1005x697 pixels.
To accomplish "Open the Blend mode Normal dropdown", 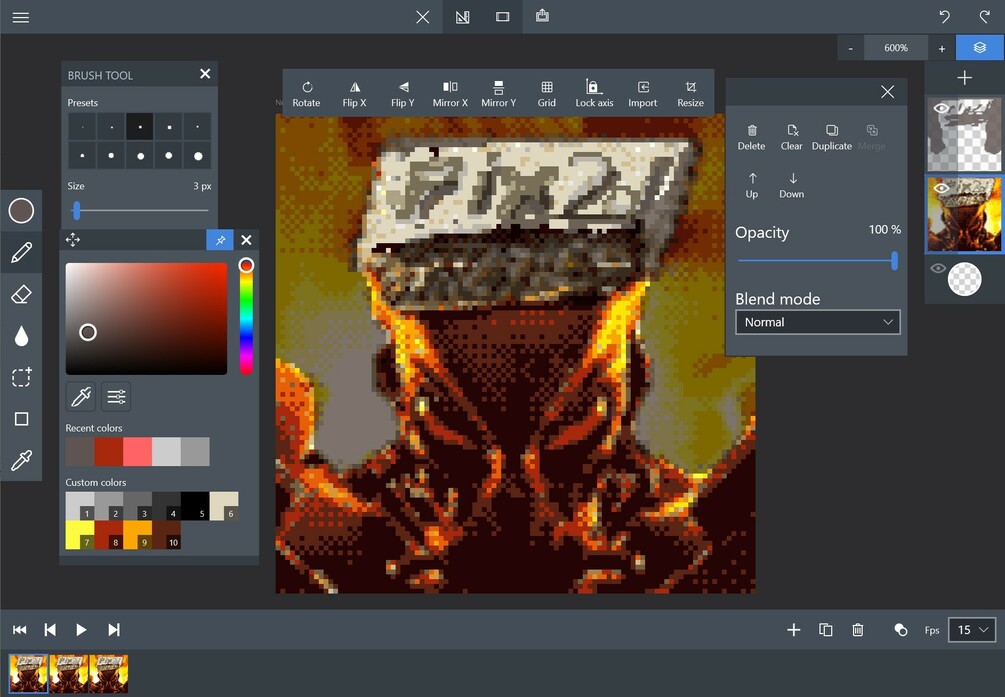I will [x=818, y=322].
